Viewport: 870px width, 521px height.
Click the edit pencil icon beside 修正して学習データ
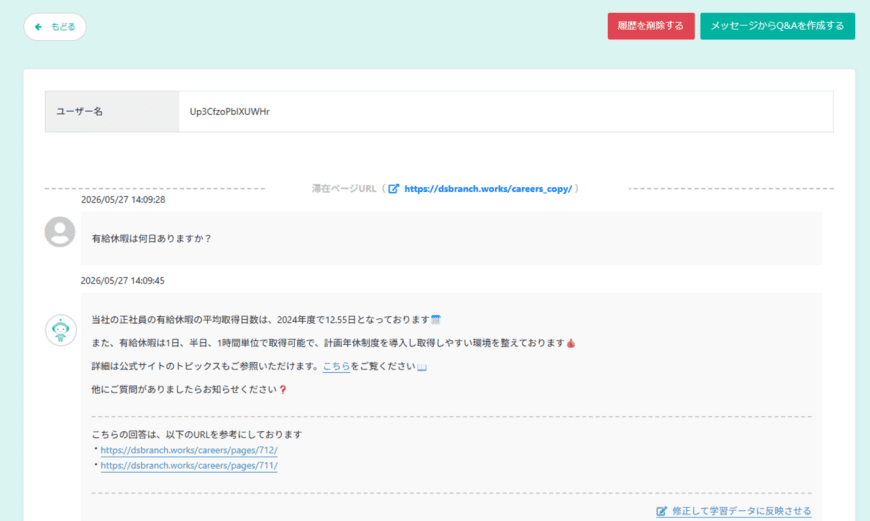(x=661, y=511)
